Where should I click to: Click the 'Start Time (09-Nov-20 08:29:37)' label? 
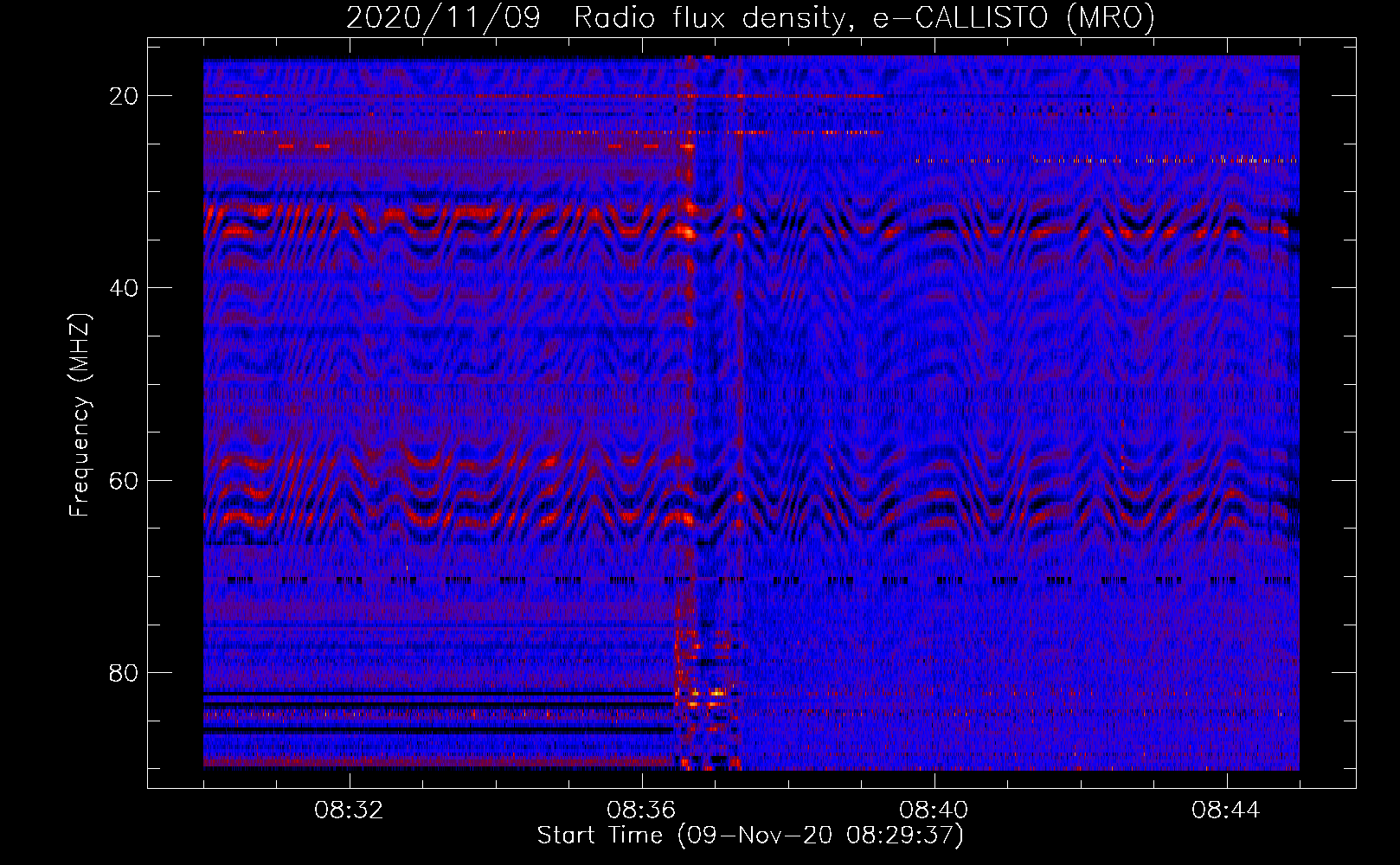click(750, 836)
